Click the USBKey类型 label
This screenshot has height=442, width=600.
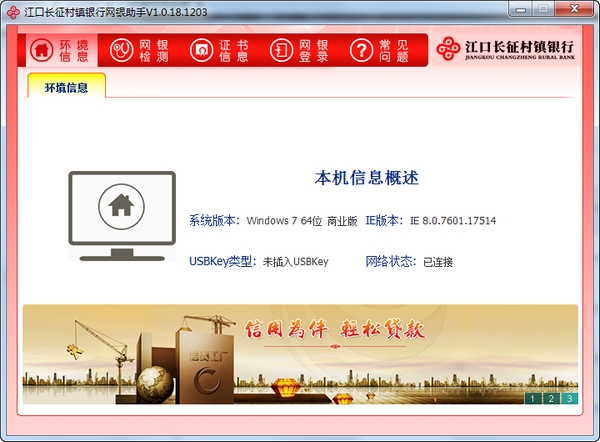tap(223, 261)
